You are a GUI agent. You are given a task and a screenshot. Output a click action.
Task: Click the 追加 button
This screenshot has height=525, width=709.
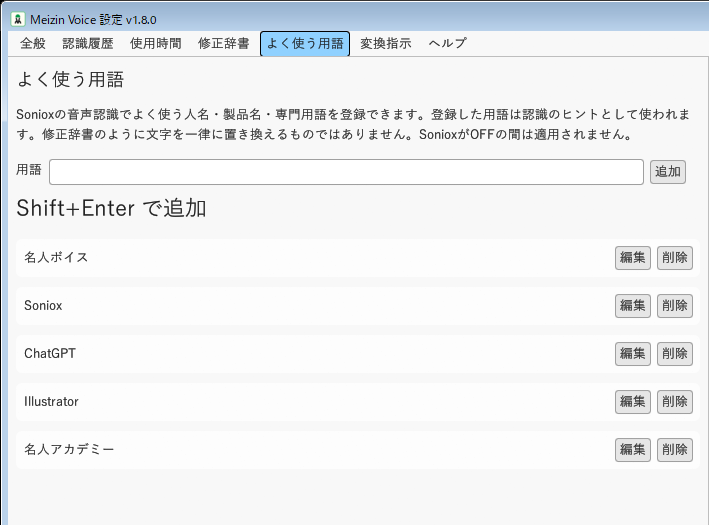[x=668, y=172]
